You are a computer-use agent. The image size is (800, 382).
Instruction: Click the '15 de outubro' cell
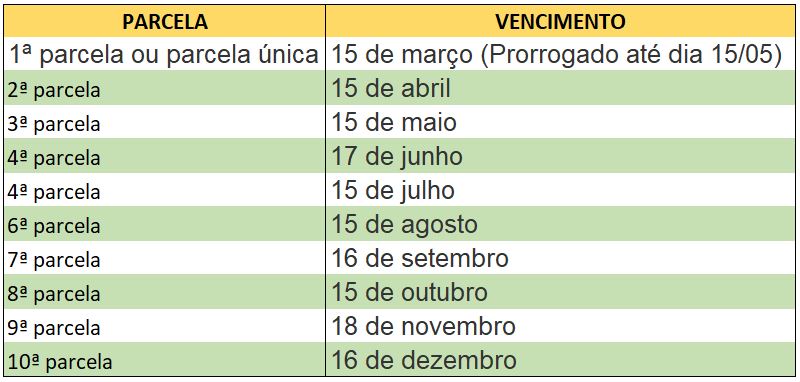pyautogui.click(x=560, y=292)
